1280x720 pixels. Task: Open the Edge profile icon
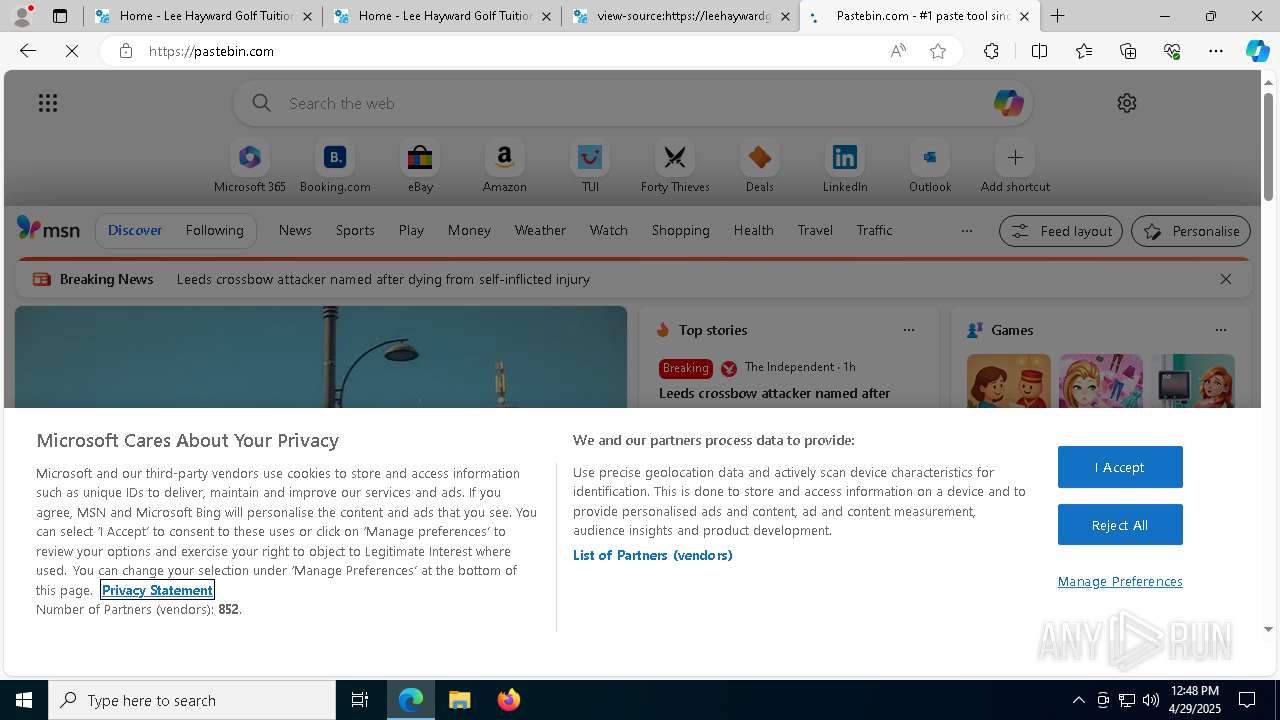coord(22,16)
